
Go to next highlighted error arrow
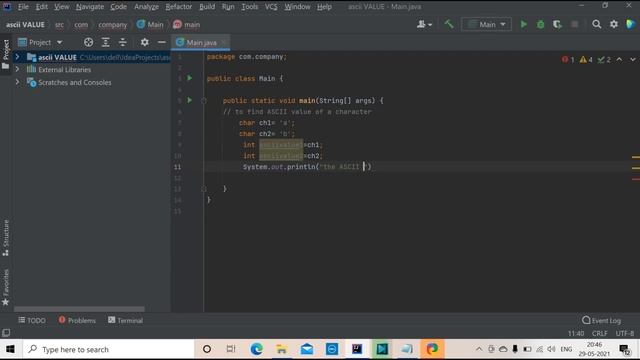point(632,60)
